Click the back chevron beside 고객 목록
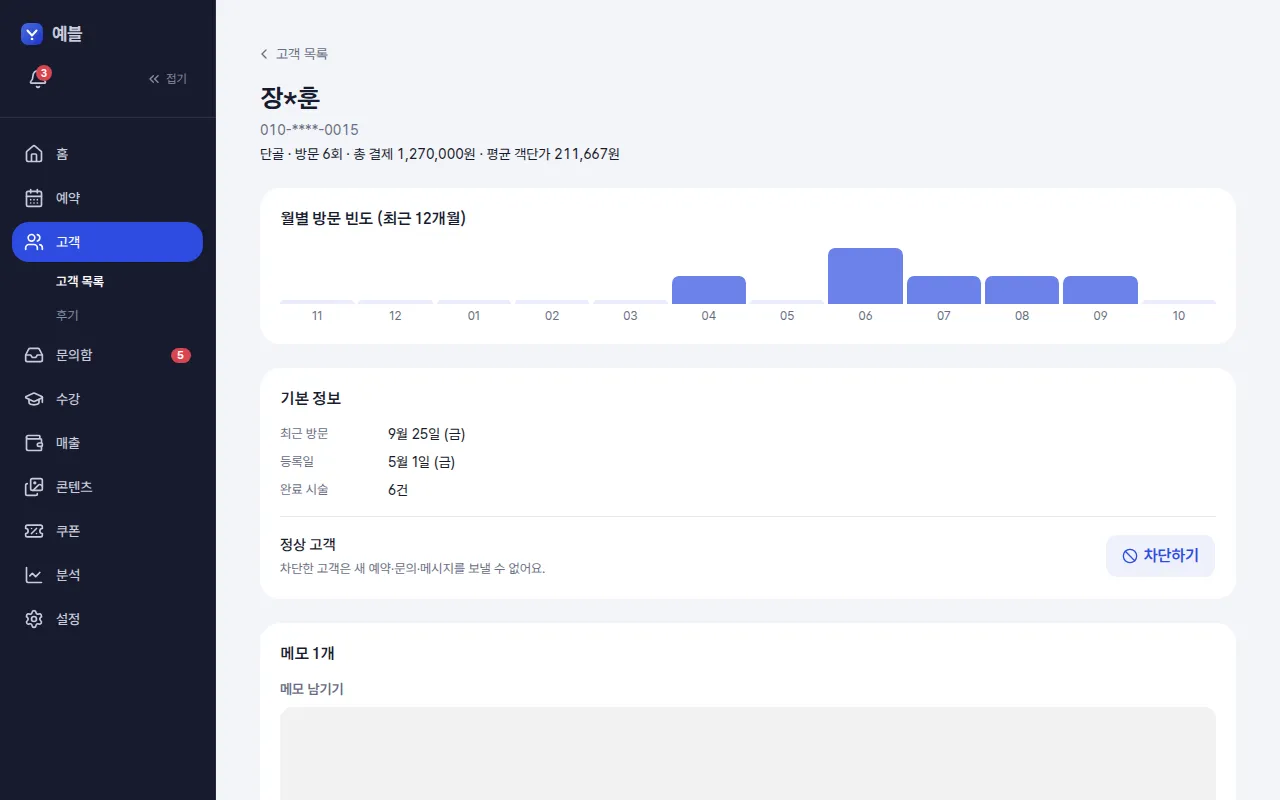Image resolution: width=1280 pixels, height=800 pixels. pos(264,54)
